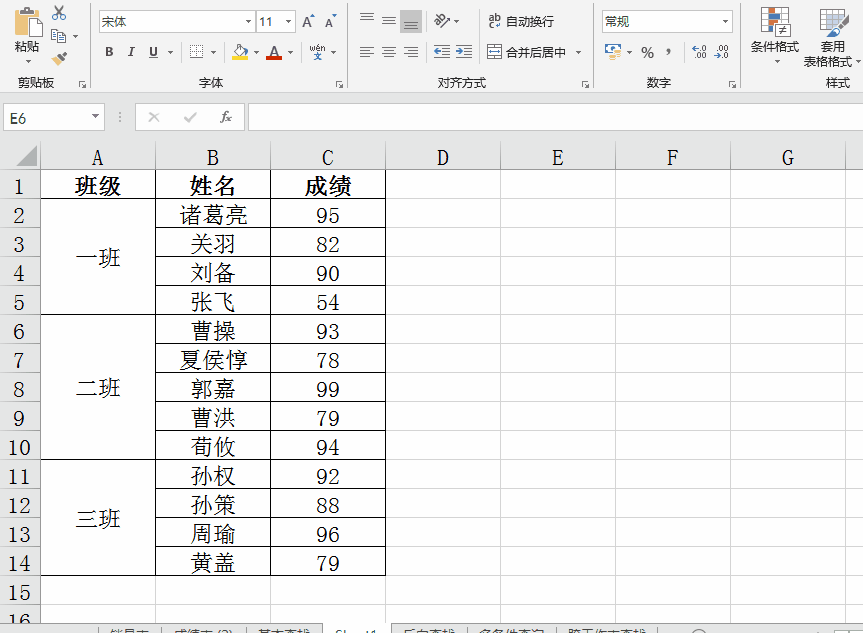Toggle Italic formatting

131,52
